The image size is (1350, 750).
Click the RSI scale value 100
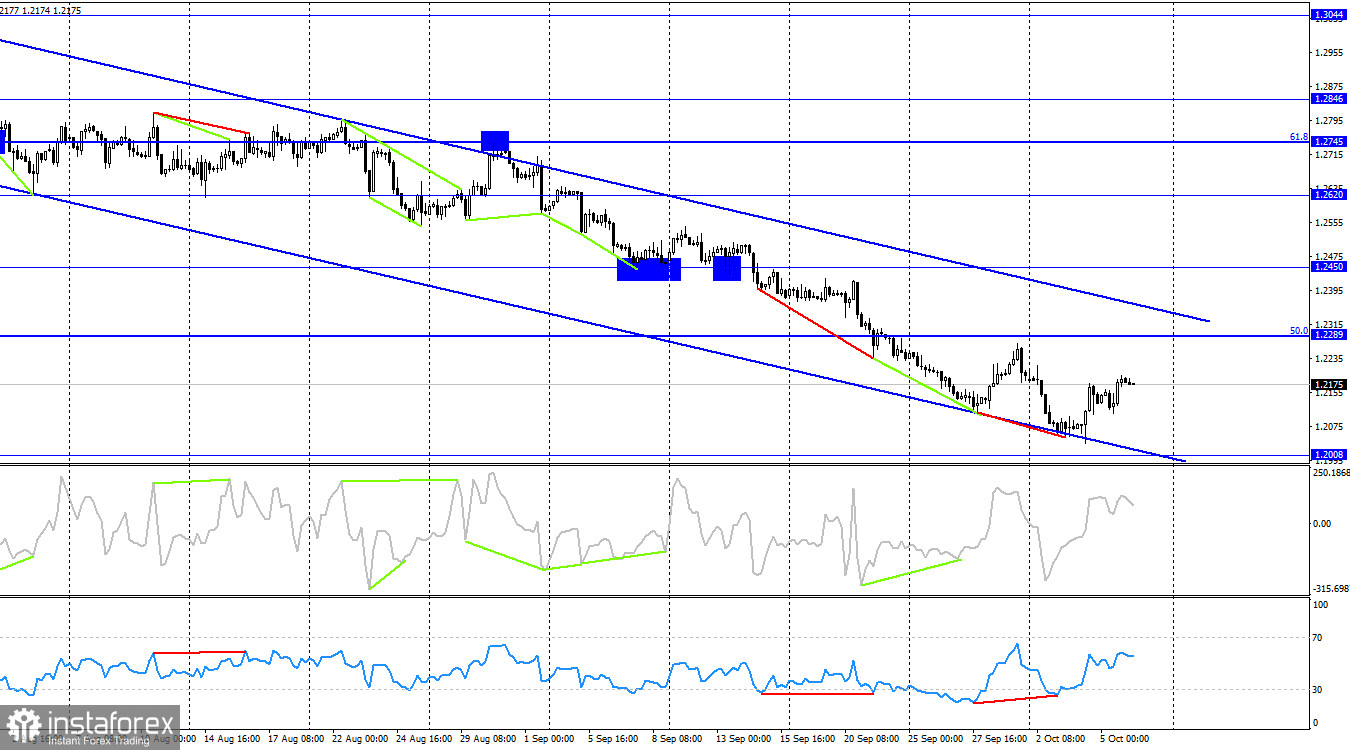[1321, 605]
